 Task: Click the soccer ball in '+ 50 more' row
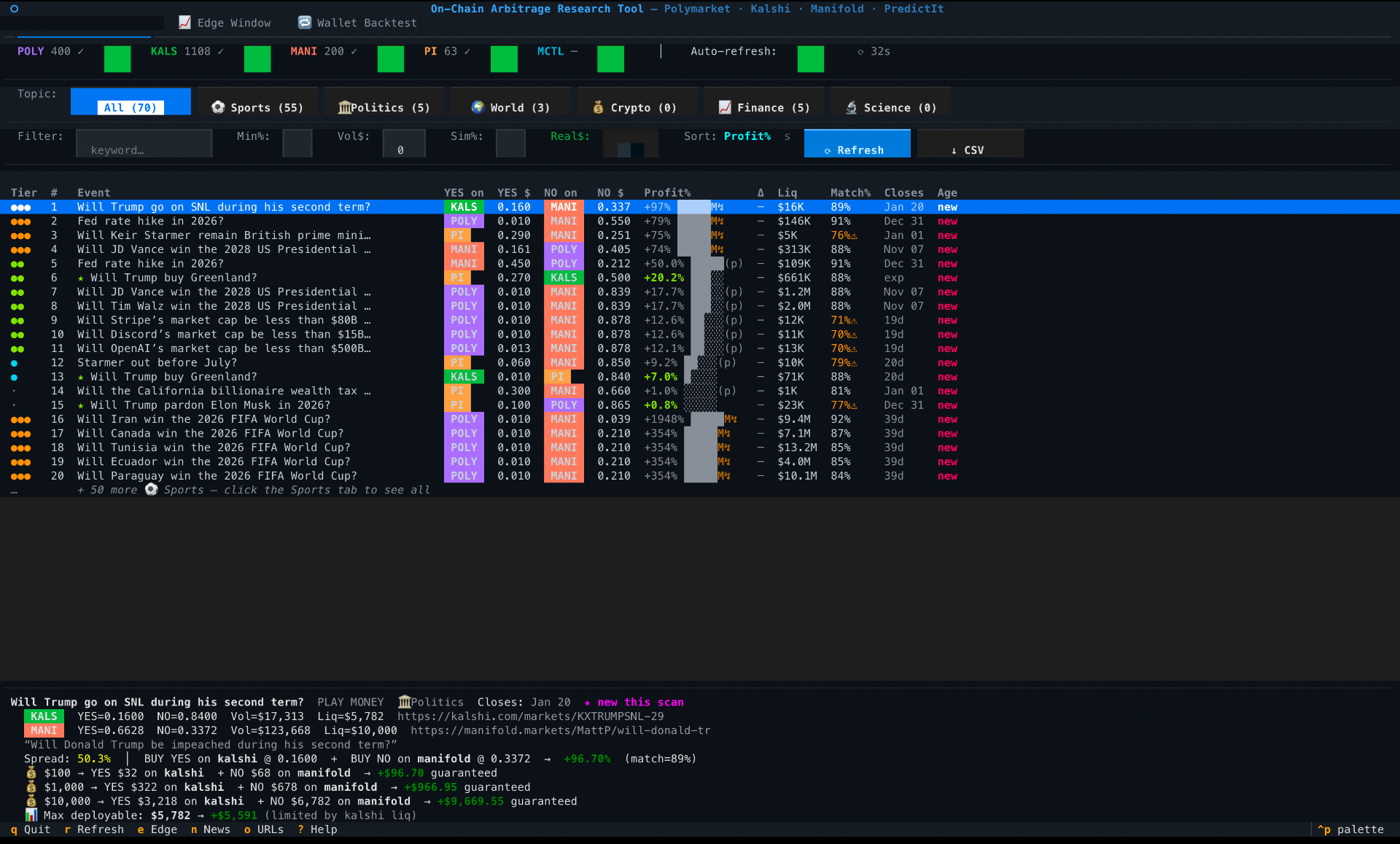151,489
